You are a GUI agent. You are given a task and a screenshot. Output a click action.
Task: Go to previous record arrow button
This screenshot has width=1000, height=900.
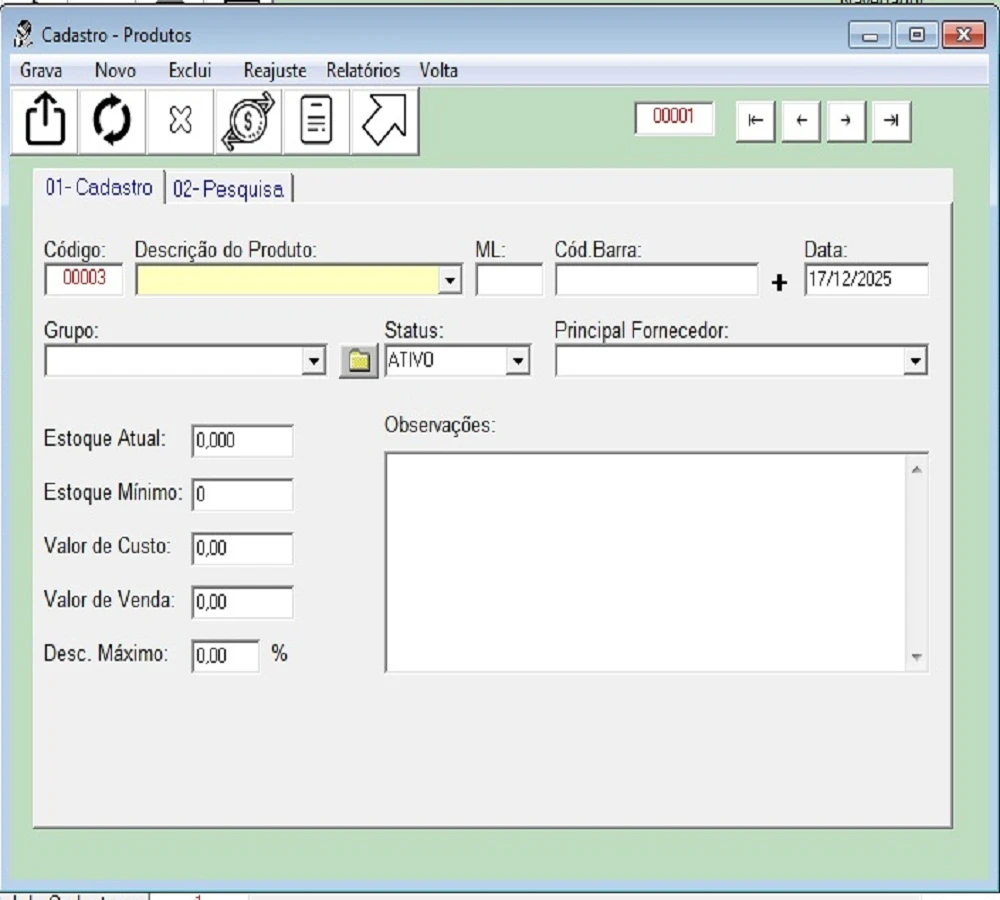(x=800, y=121)
